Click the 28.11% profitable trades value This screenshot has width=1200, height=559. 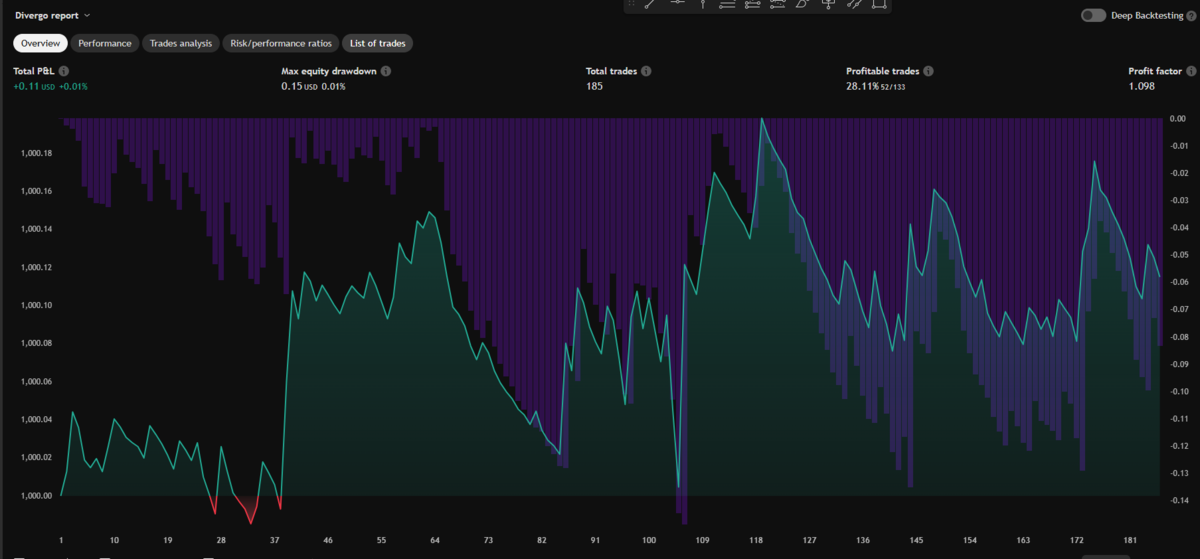click(x=863, y=87)
